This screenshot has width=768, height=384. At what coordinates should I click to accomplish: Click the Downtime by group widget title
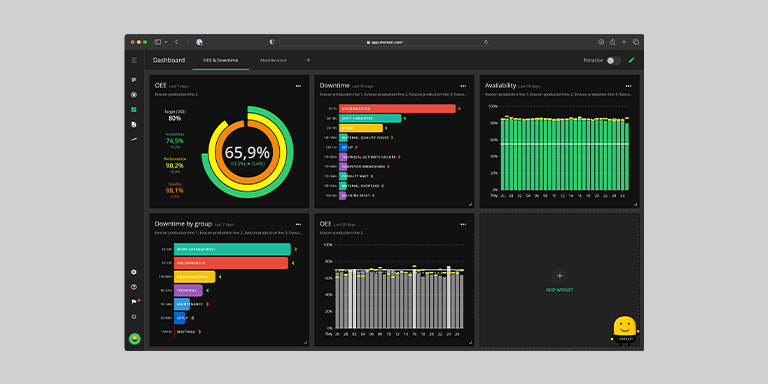[183, 224]
